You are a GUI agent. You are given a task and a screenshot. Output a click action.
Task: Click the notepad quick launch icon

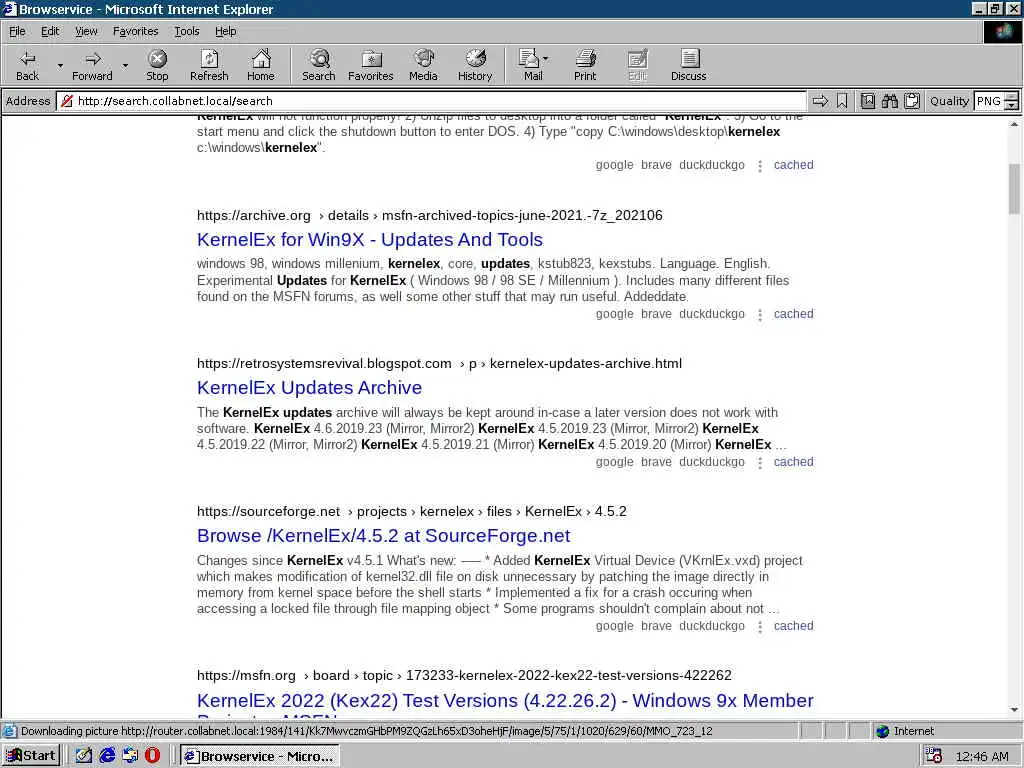coord(84,756)
